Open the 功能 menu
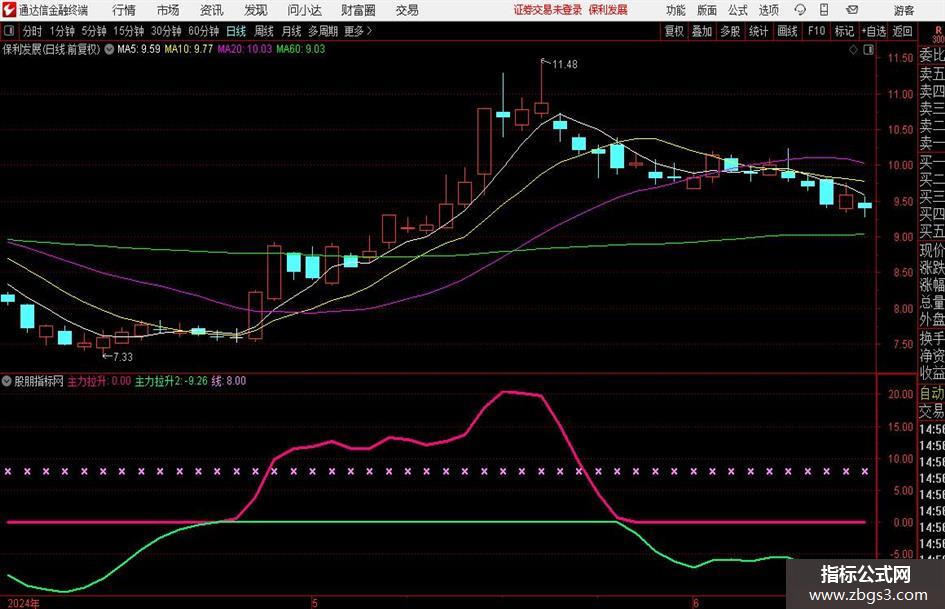Viewport: 945px width, 609px height. (676, 10)
